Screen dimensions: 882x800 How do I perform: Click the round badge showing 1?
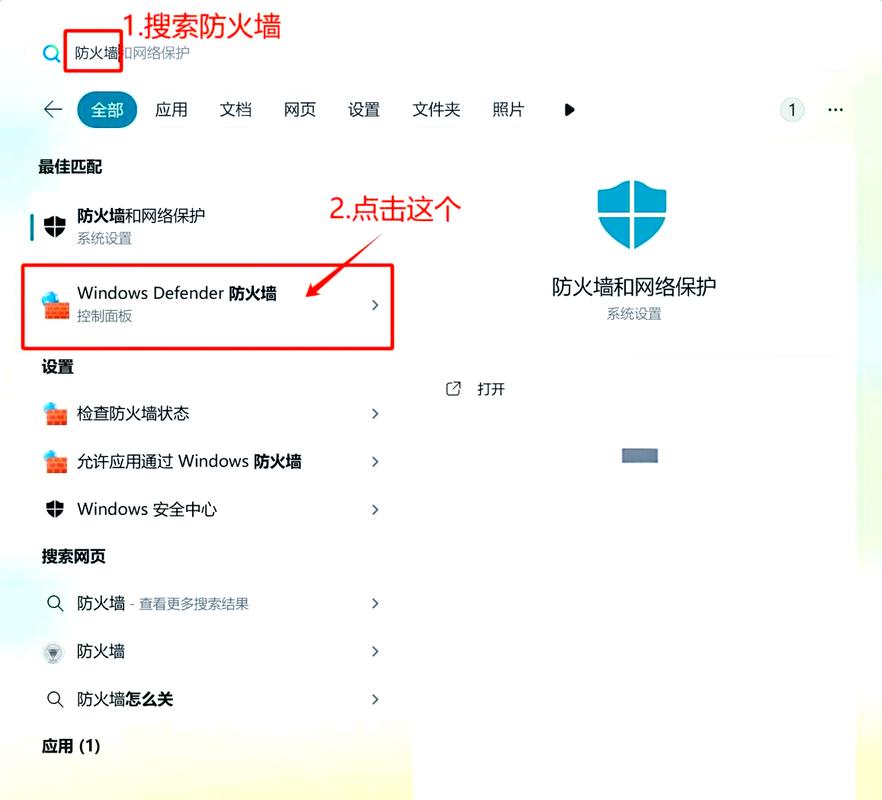click(792, 110)
